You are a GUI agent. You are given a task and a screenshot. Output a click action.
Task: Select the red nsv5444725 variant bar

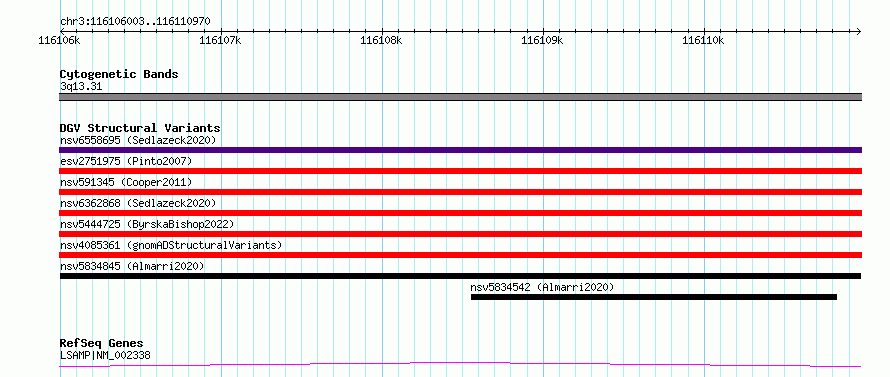point(460,234)
